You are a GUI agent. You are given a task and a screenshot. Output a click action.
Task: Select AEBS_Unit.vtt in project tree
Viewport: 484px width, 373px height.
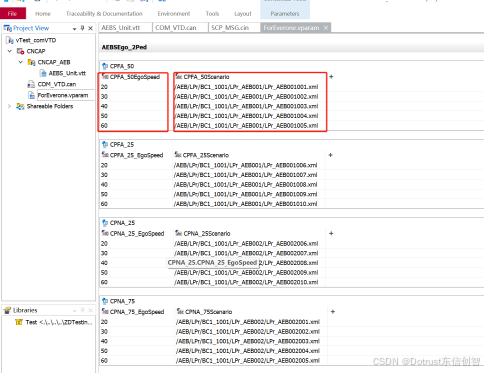coord(67,73)
